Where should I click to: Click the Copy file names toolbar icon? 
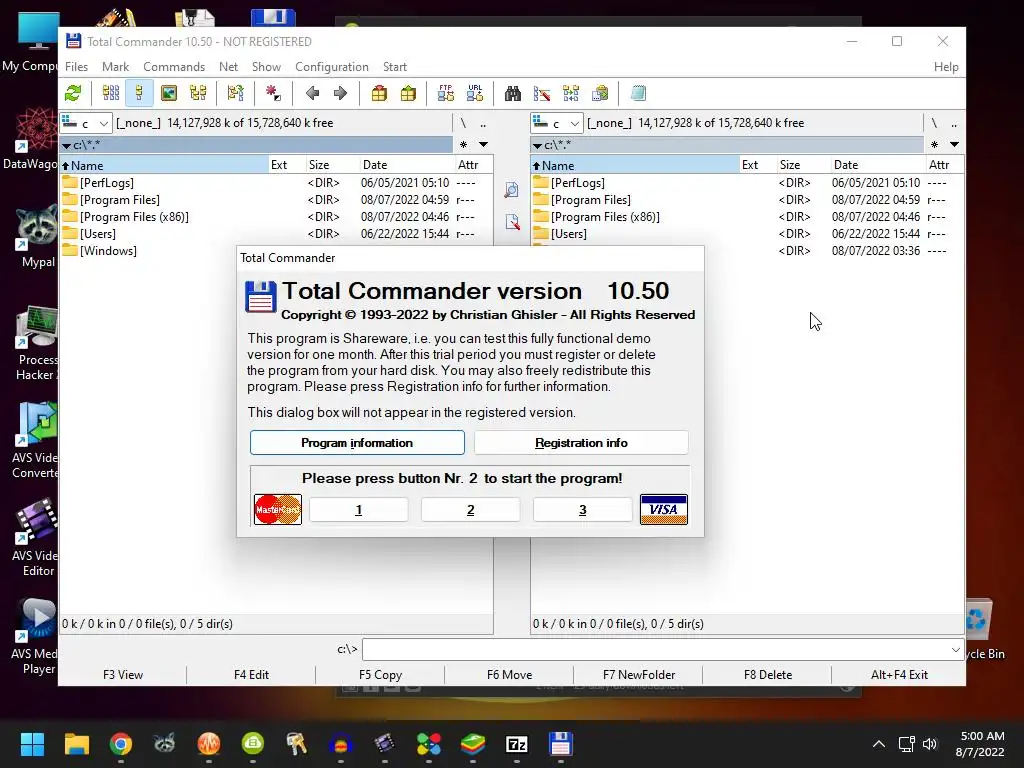[x=600, y=93]
